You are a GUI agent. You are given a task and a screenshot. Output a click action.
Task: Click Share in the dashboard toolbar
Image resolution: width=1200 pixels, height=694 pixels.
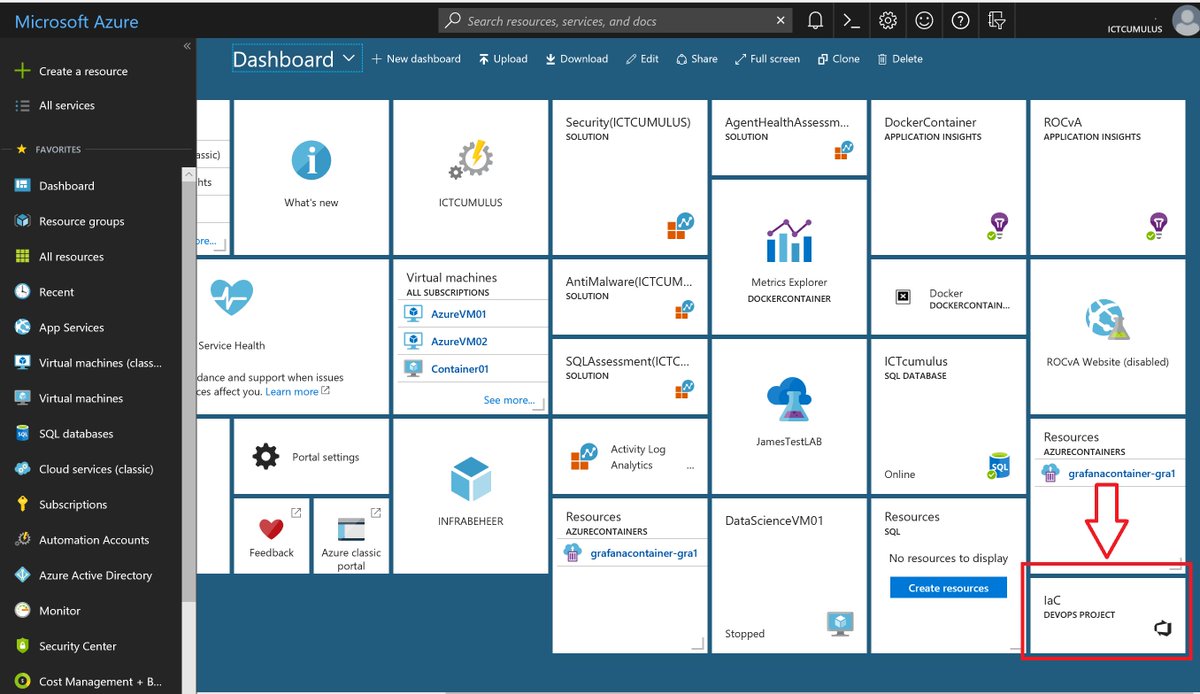click(x=697, y=59)
